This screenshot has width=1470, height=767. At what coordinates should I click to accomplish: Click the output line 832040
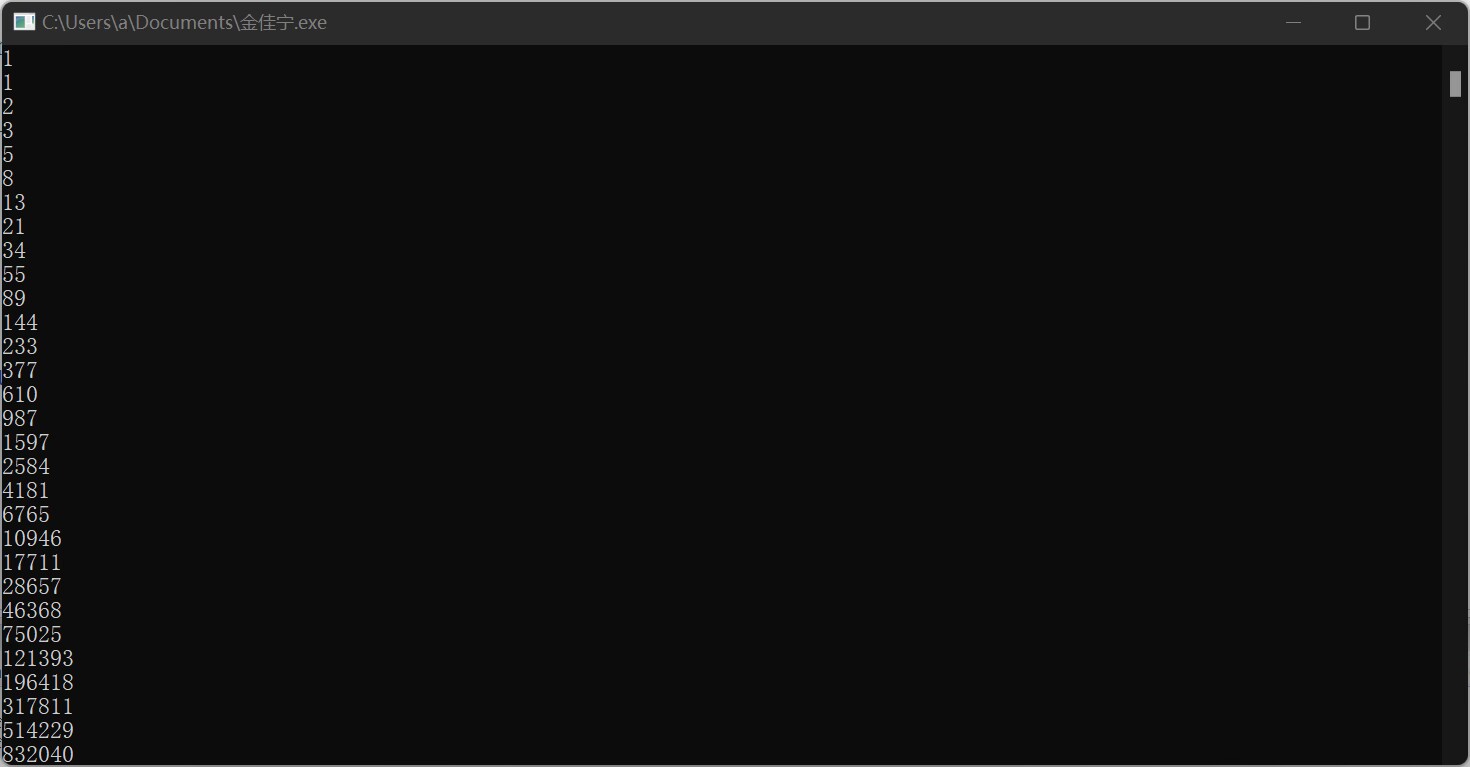38,754
